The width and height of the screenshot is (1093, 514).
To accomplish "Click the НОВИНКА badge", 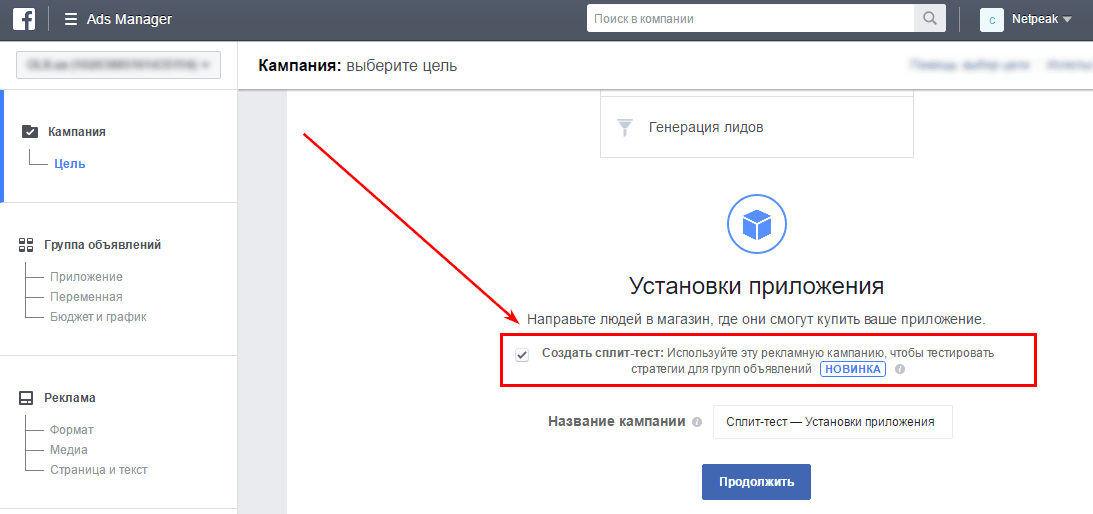I will [852, 369].
